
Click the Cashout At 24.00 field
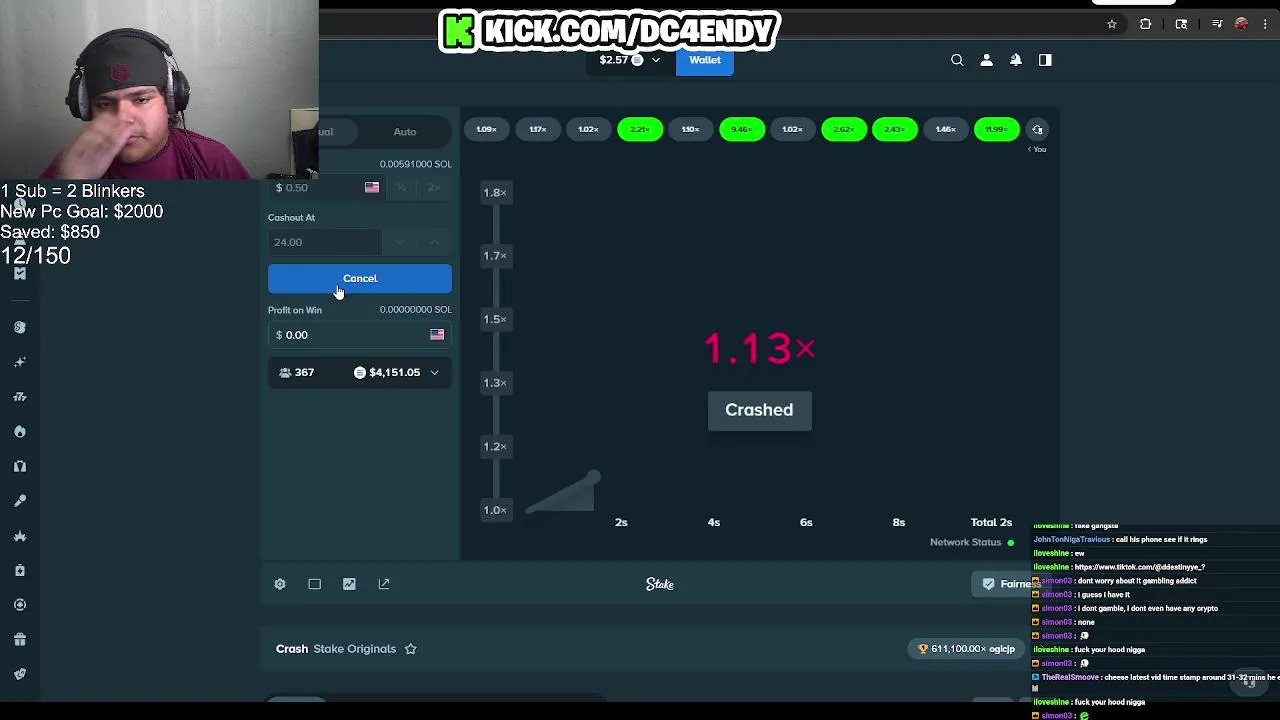tap(324, 242)
